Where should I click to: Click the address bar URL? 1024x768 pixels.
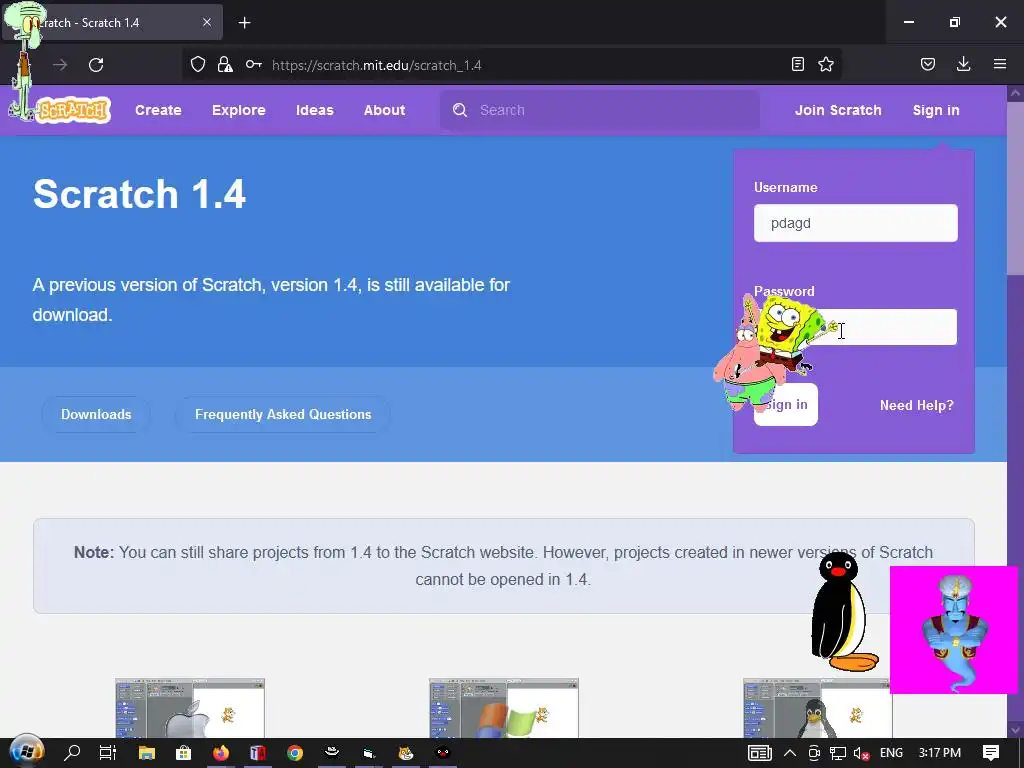377,65
